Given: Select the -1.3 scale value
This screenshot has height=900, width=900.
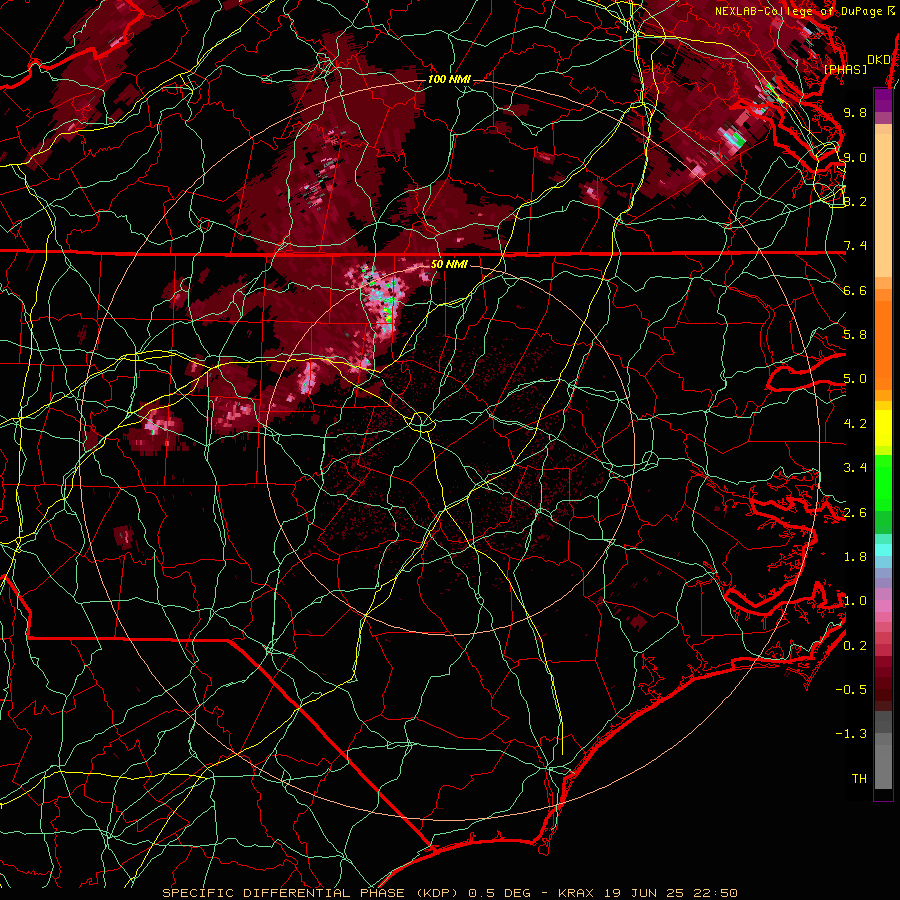Looking at the screenshot, I should (x=851, y=734).
